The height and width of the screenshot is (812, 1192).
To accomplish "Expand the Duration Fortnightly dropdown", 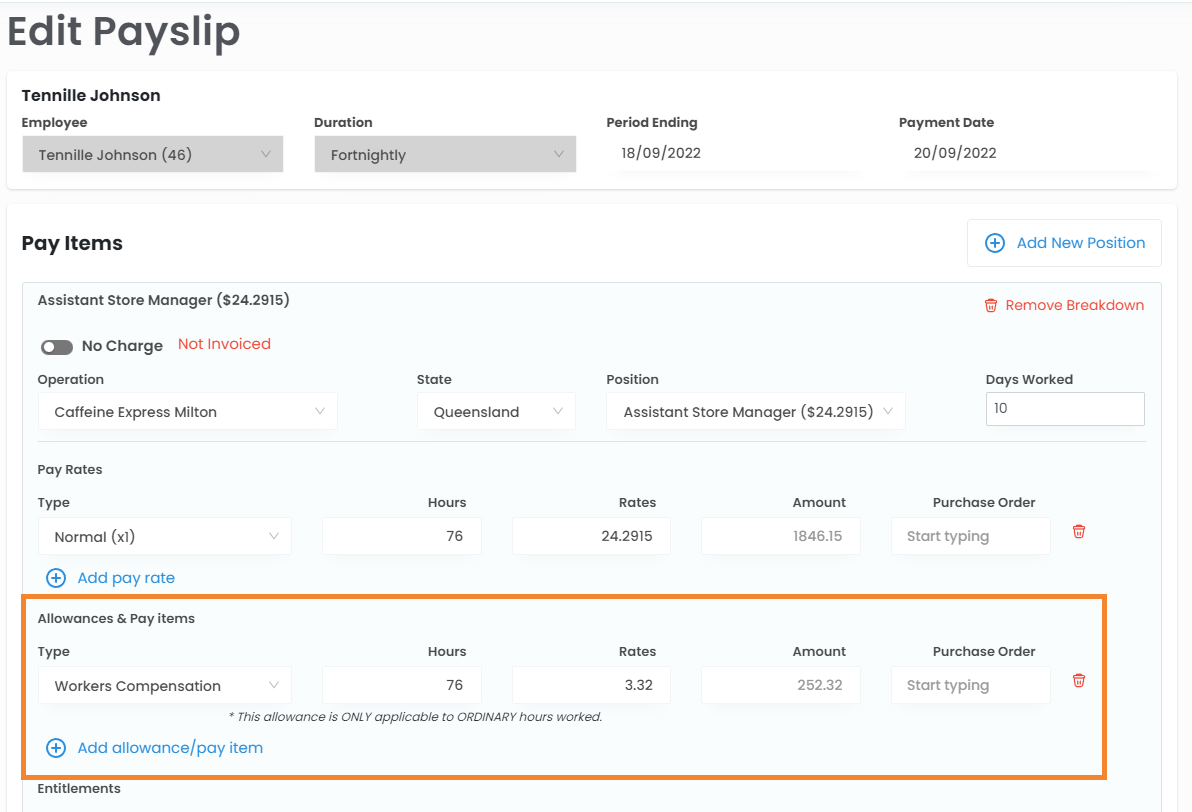I will point(445,155).
